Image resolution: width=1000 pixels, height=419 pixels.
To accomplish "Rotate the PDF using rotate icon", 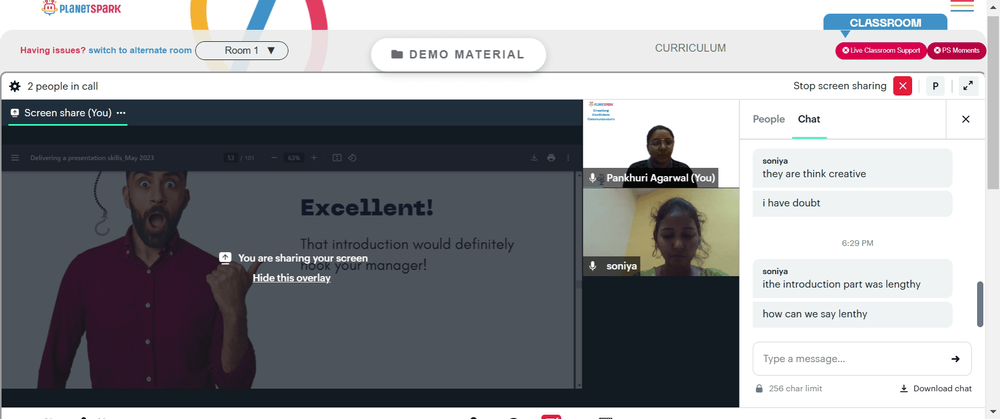I will (352, 158).
